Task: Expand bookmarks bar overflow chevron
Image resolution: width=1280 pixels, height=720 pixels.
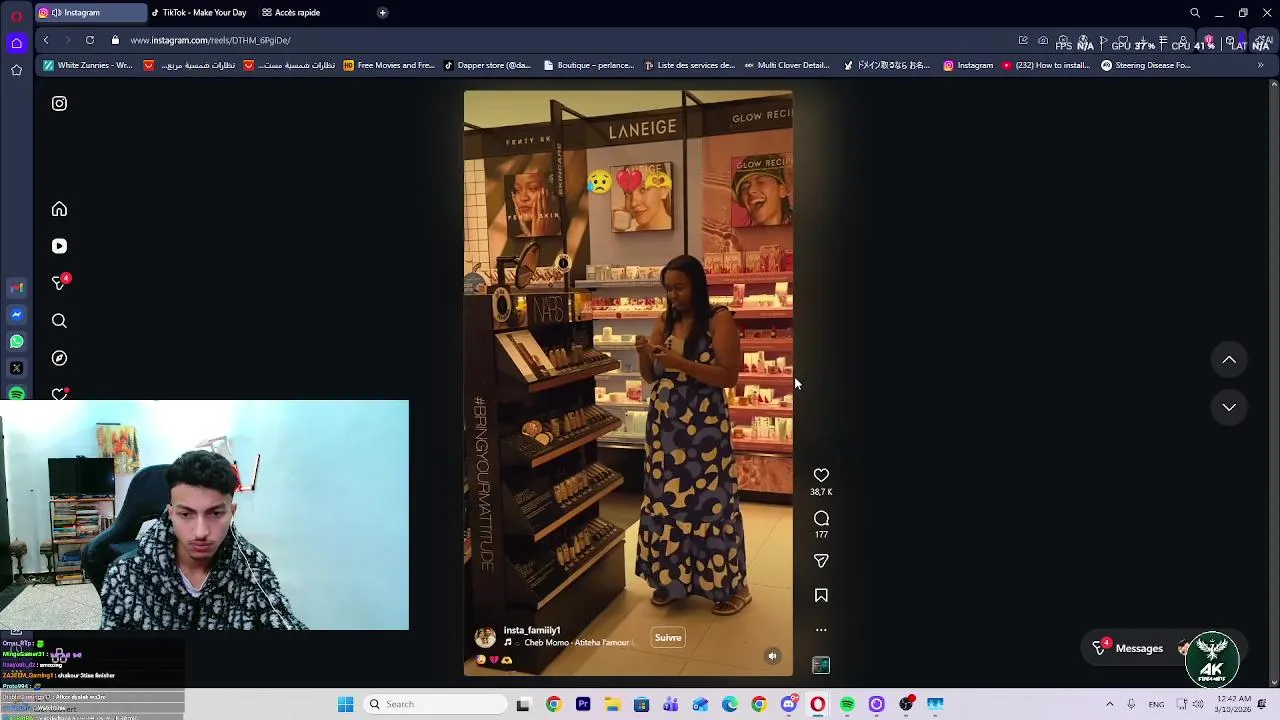Action: pos(1260,66)
